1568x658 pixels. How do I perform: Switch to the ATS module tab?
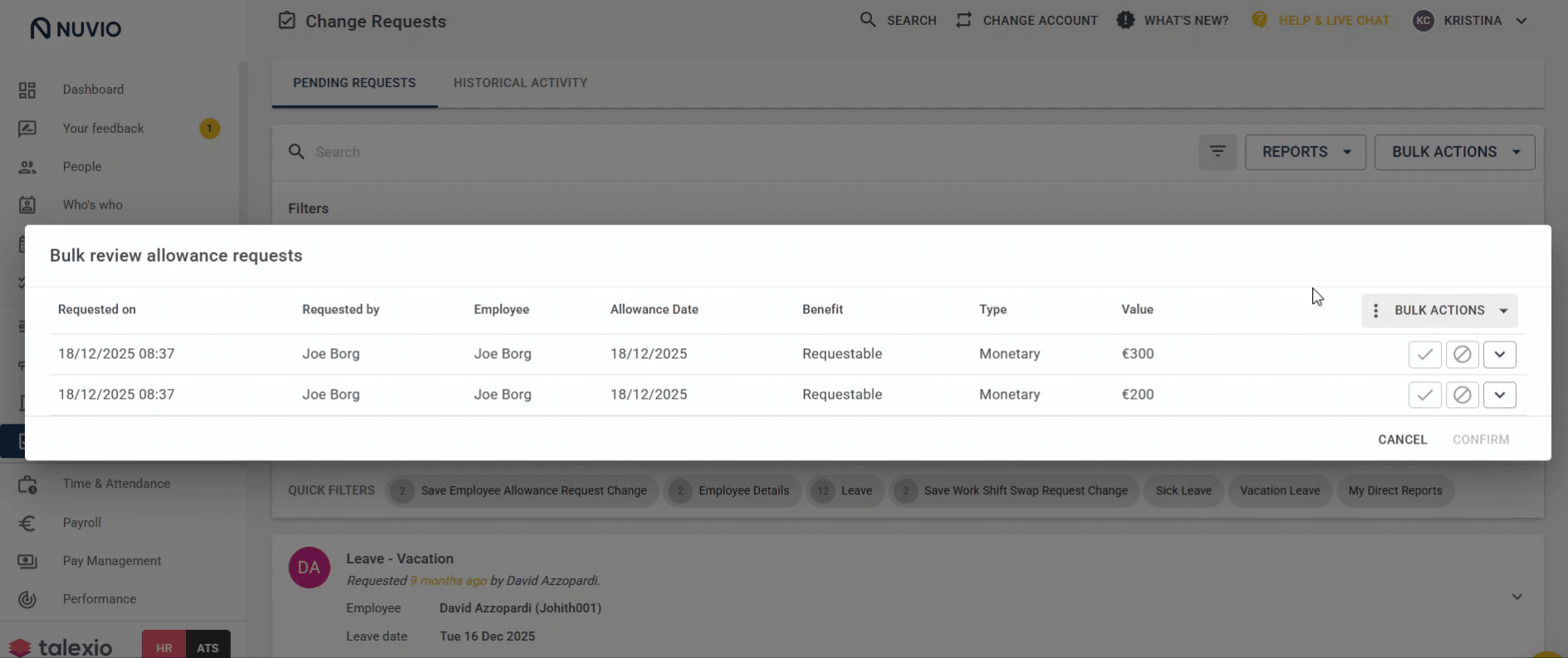208,646
